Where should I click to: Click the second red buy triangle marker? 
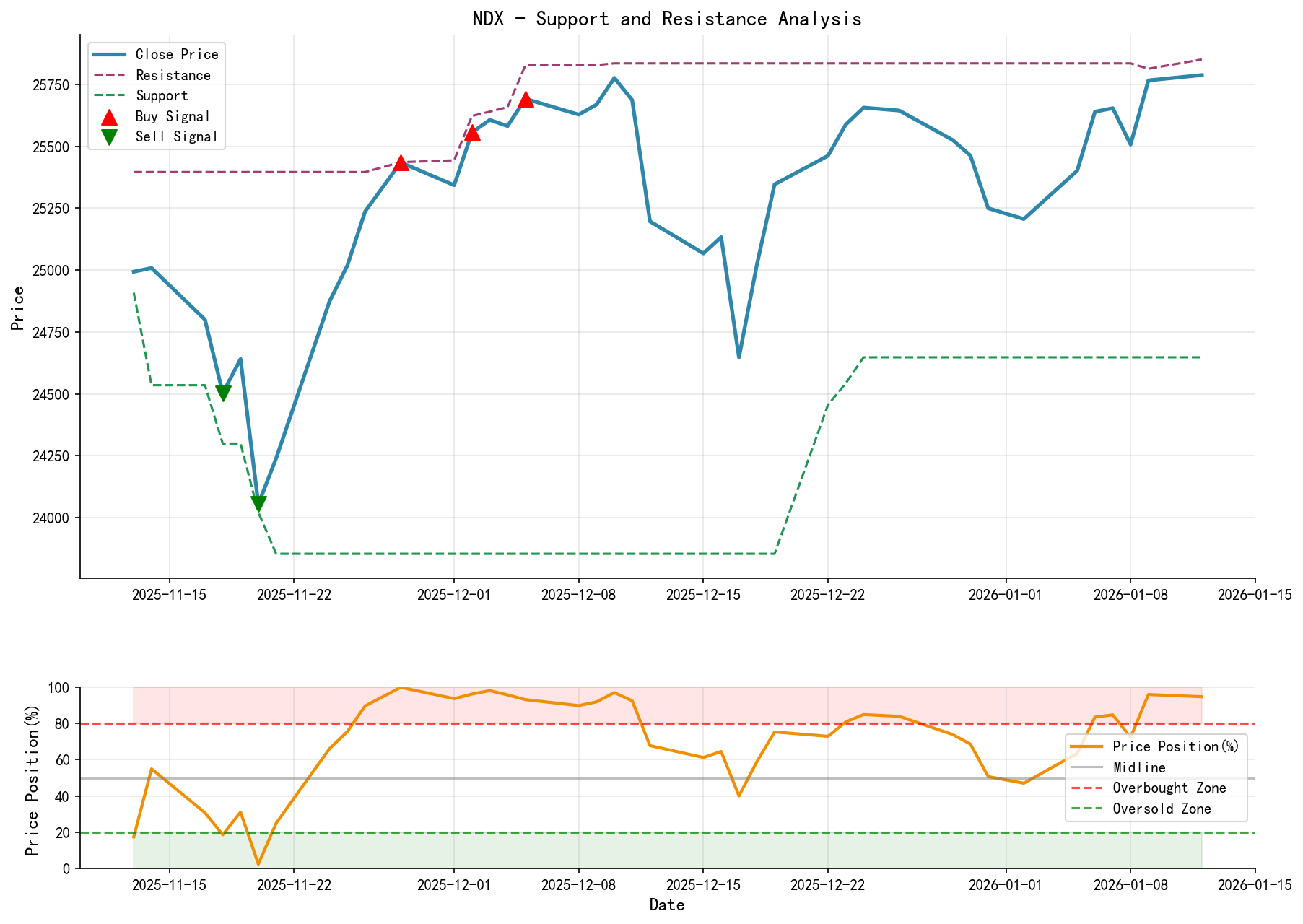pyautogui.click(x=473, y=134)
